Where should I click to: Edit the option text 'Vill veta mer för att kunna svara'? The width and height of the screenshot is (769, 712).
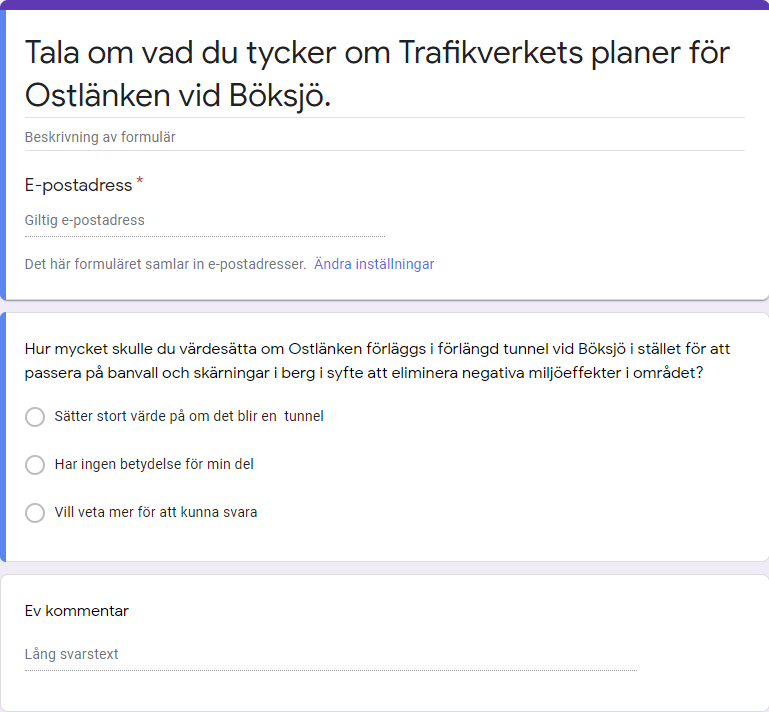coord(156,512)
